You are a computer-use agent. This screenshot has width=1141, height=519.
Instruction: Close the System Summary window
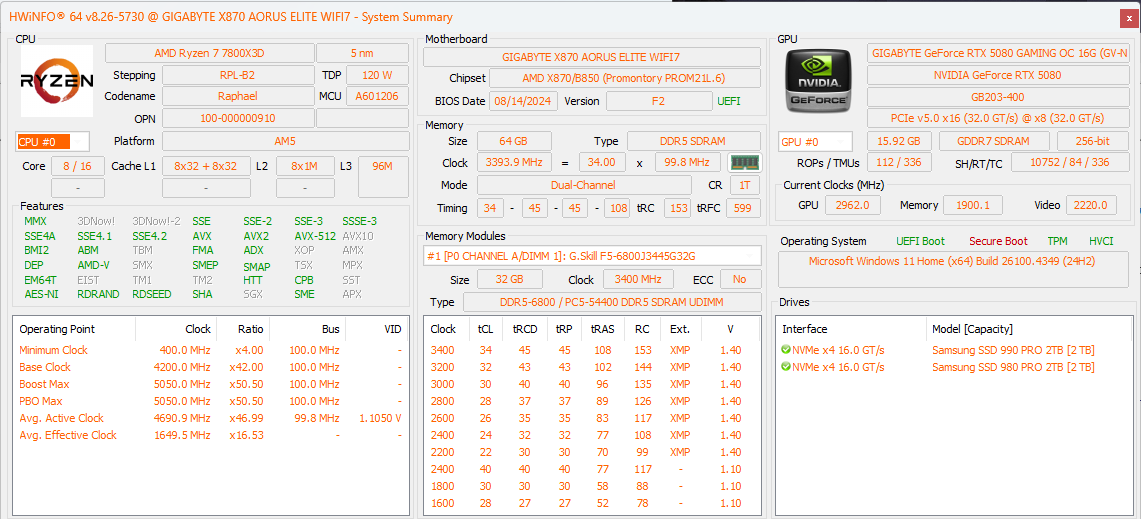[x=1129, y=17]
